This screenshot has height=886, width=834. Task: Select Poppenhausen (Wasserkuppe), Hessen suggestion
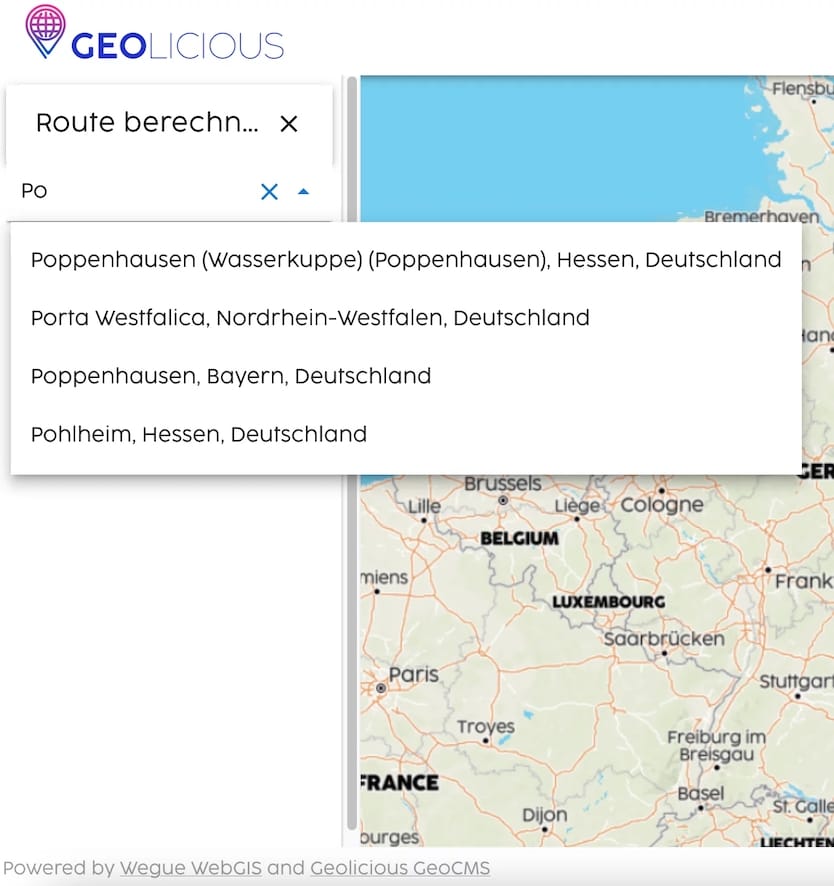click(405, 260)
